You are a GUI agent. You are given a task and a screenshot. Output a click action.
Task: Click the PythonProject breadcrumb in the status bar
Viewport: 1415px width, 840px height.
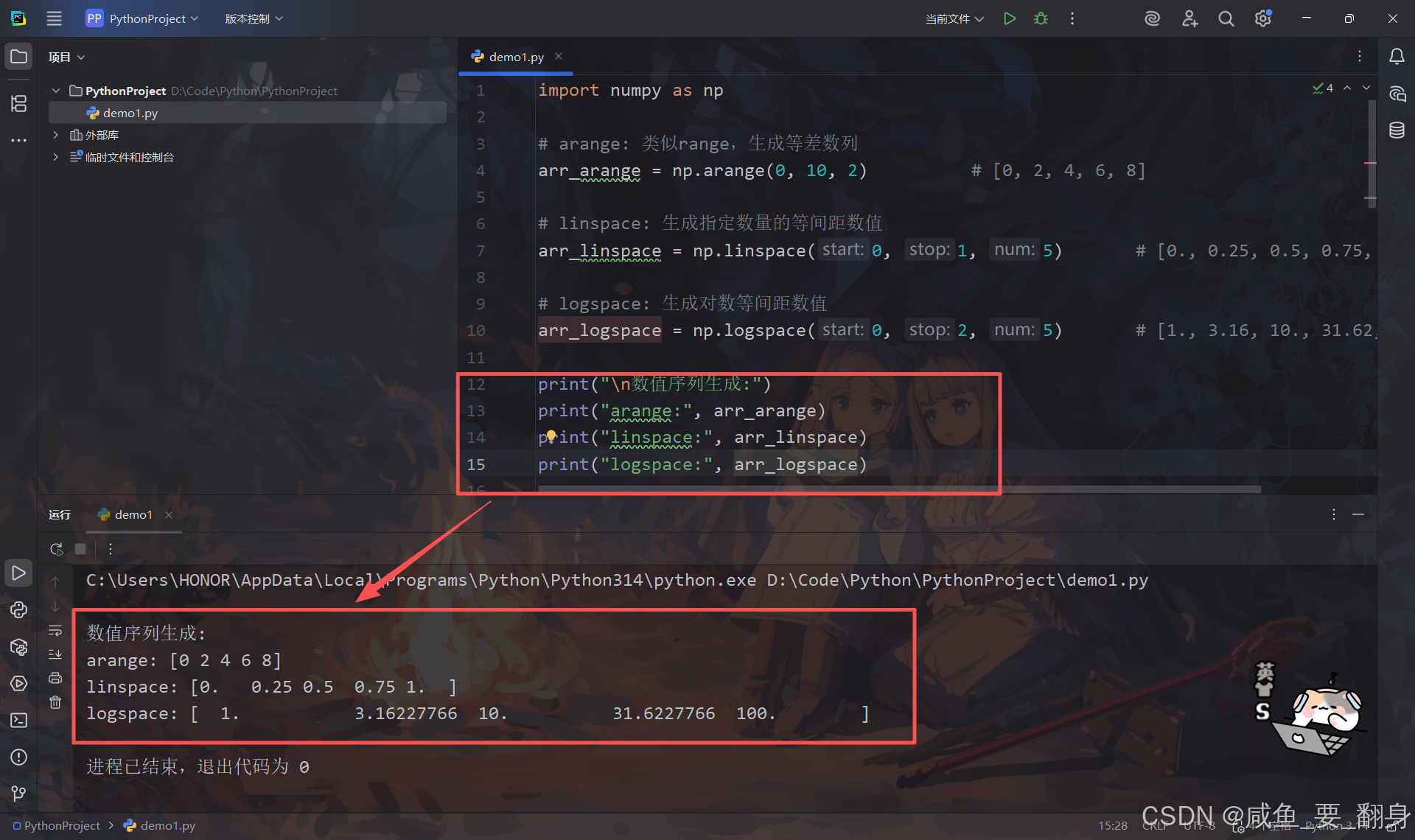tap(61, 825)
